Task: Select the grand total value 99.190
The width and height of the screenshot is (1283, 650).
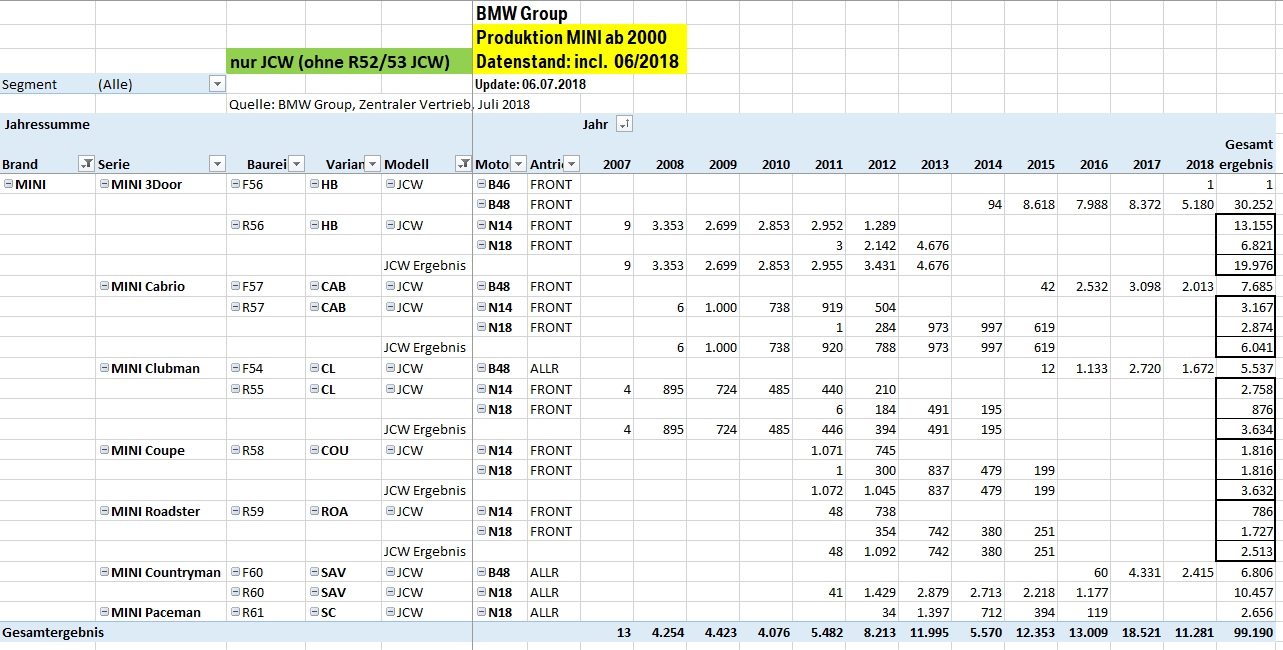Action: 1253,632
